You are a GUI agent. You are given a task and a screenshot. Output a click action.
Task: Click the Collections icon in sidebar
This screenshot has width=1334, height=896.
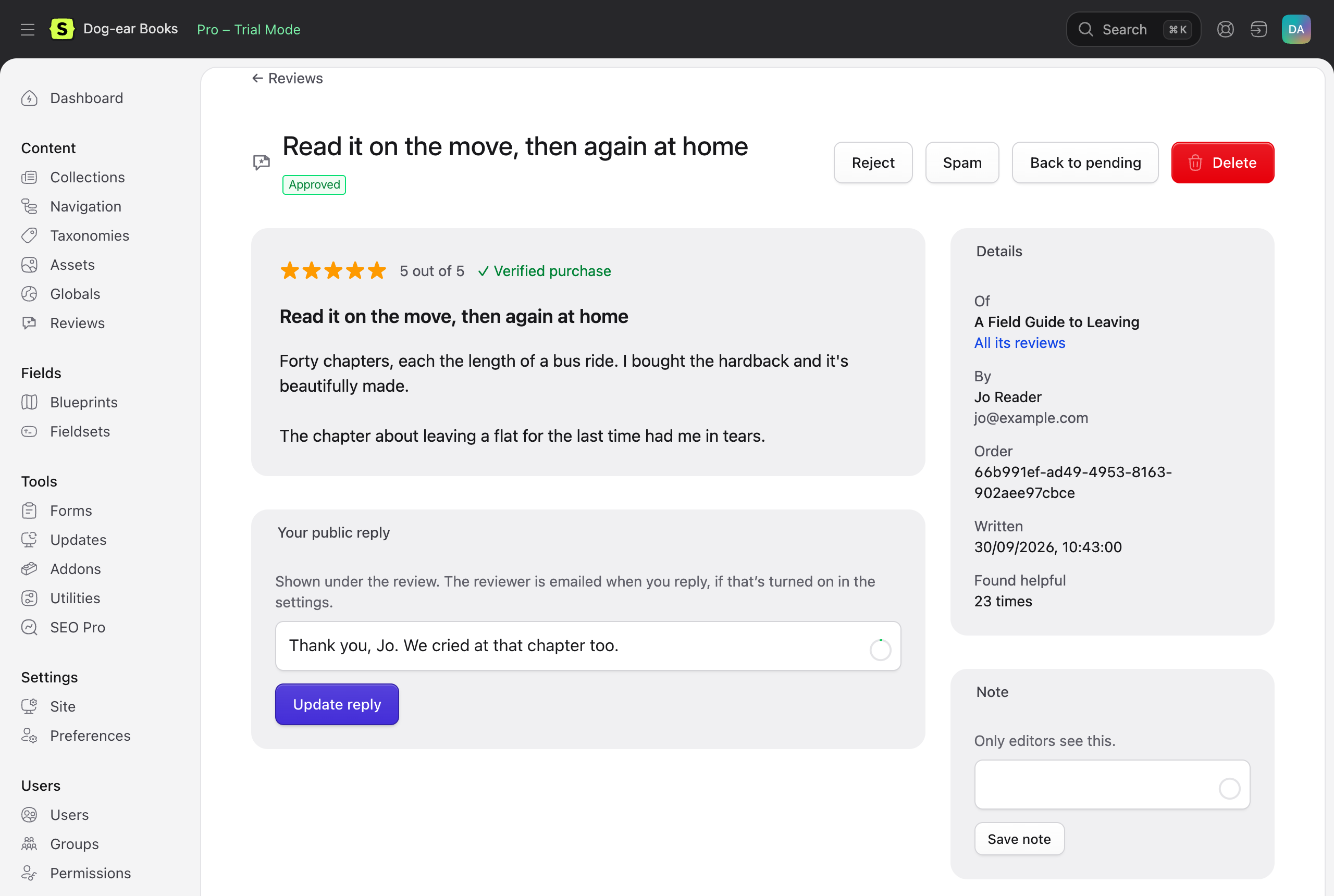point(29,177)
